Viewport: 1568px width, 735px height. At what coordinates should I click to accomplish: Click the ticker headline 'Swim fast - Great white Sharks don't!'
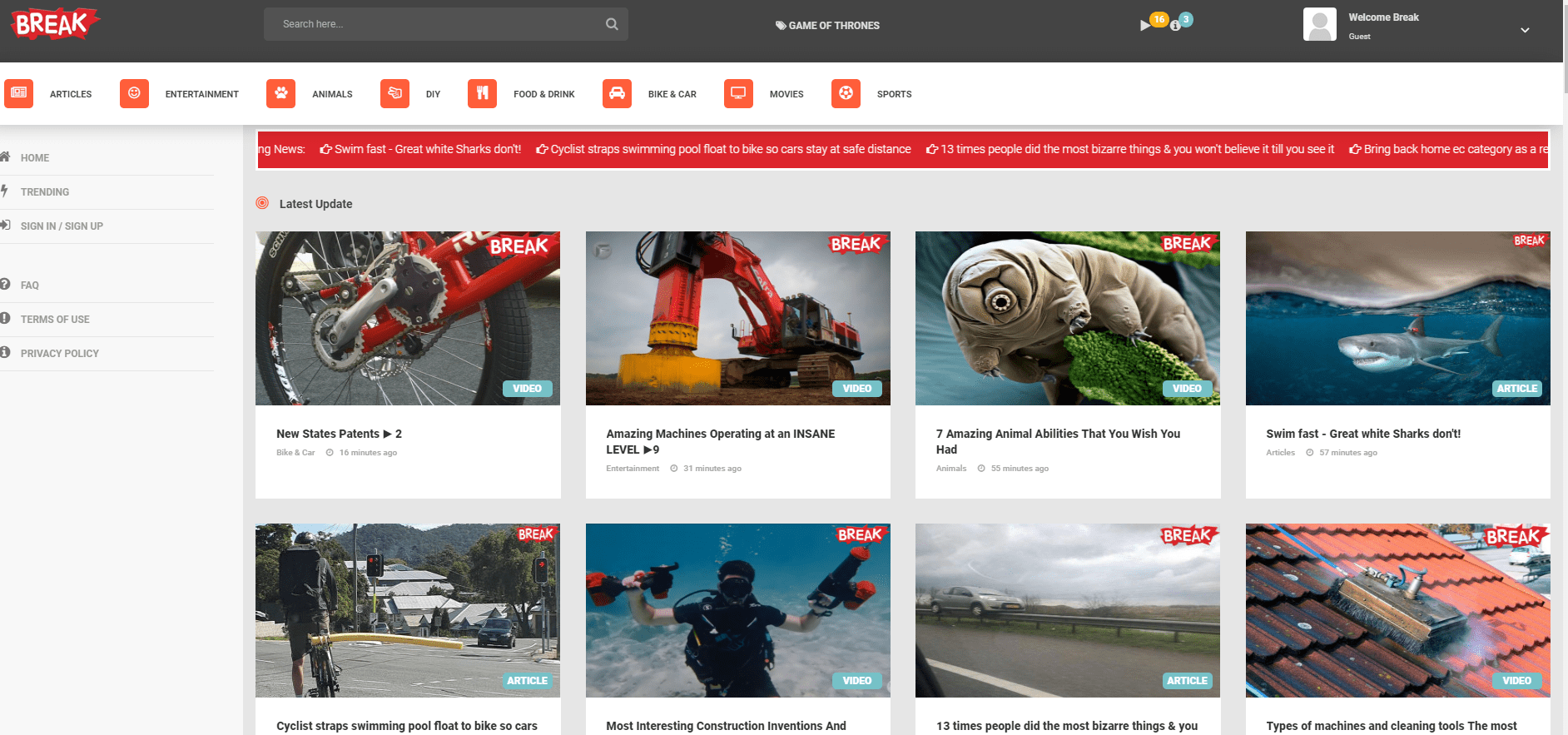(420, 149)
